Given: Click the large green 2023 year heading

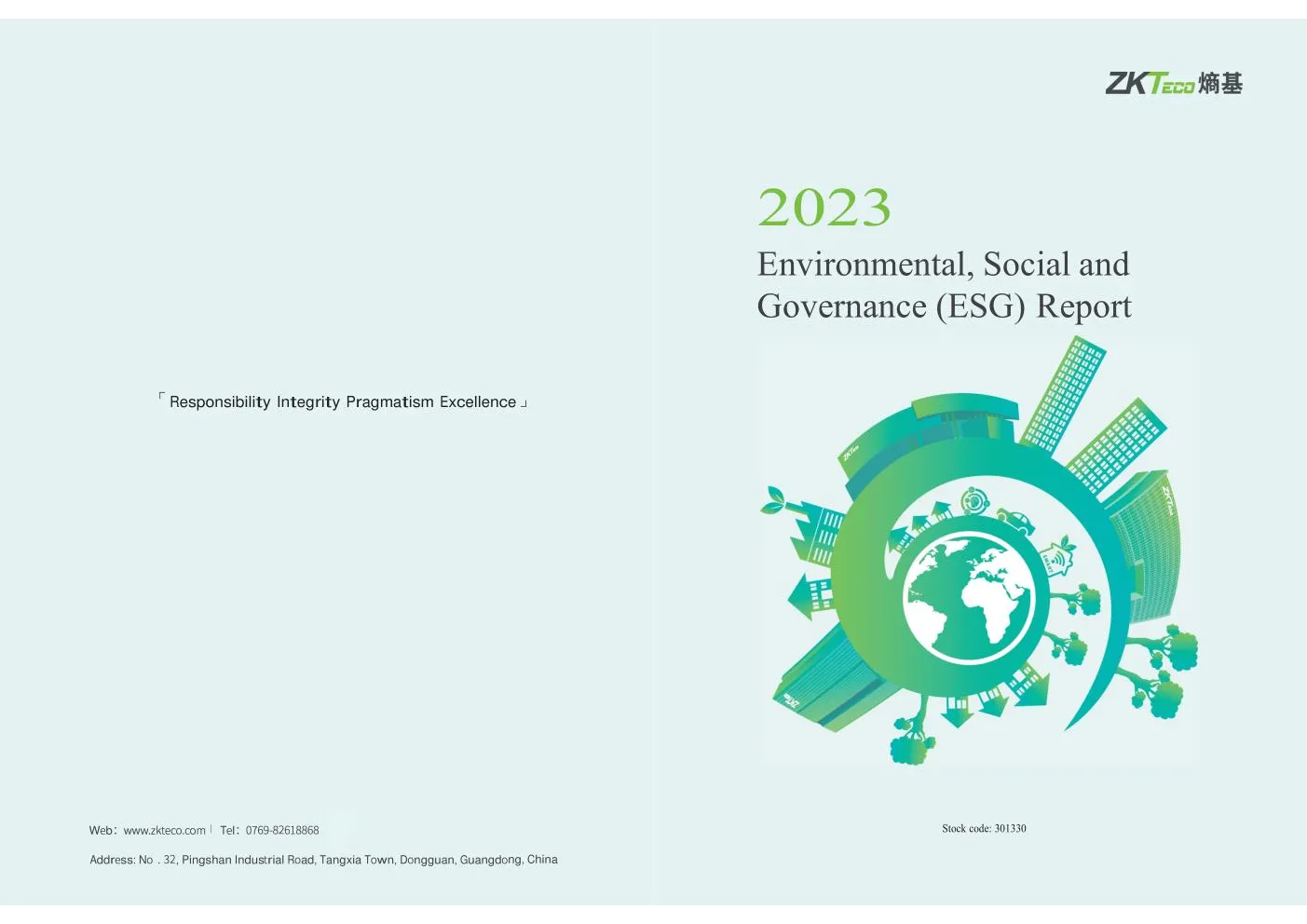Looking at the screenshot, I should [824, 207].
